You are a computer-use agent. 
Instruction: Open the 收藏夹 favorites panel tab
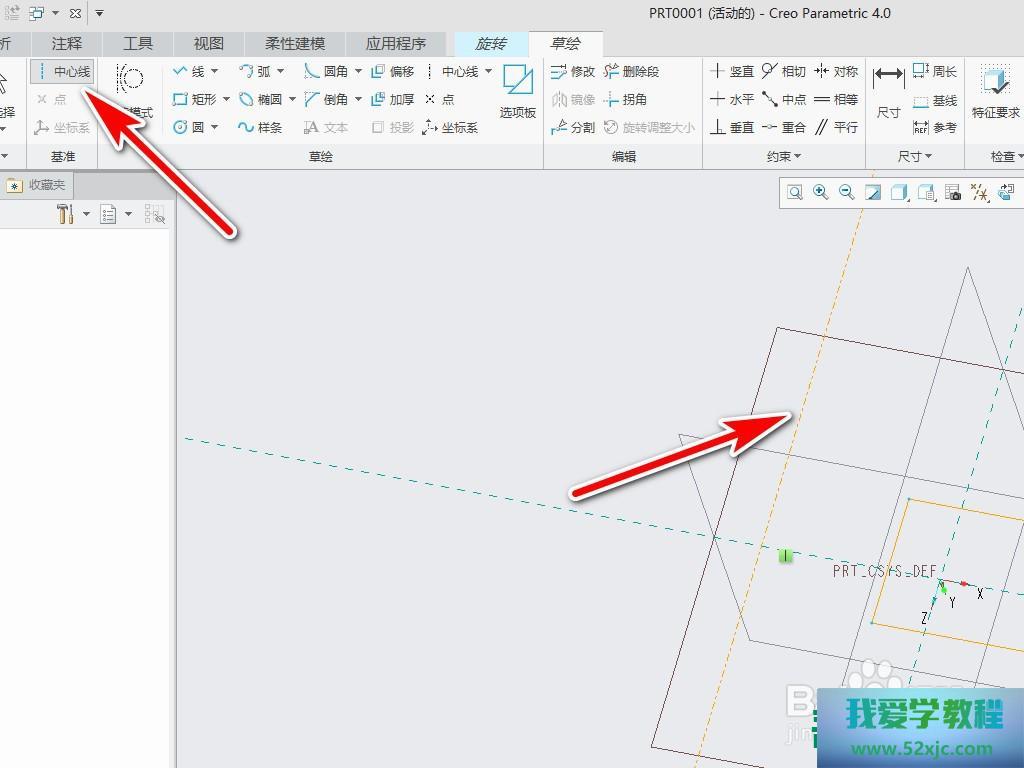point(38,185)
